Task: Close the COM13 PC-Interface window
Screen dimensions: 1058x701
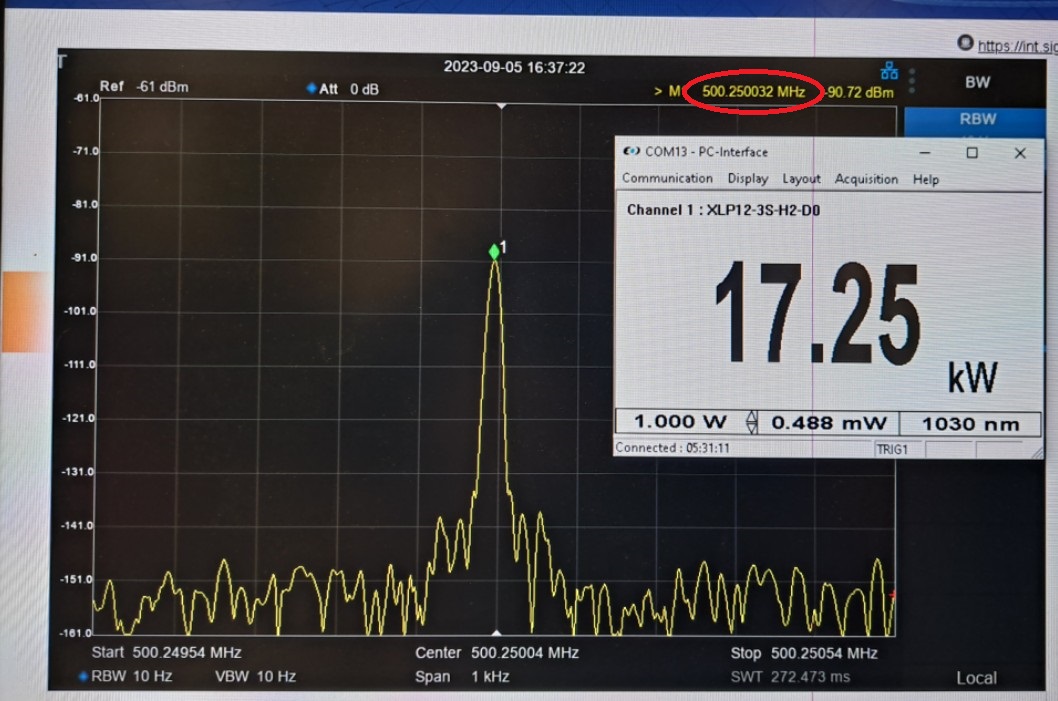Action: (x=1019, y=153)
